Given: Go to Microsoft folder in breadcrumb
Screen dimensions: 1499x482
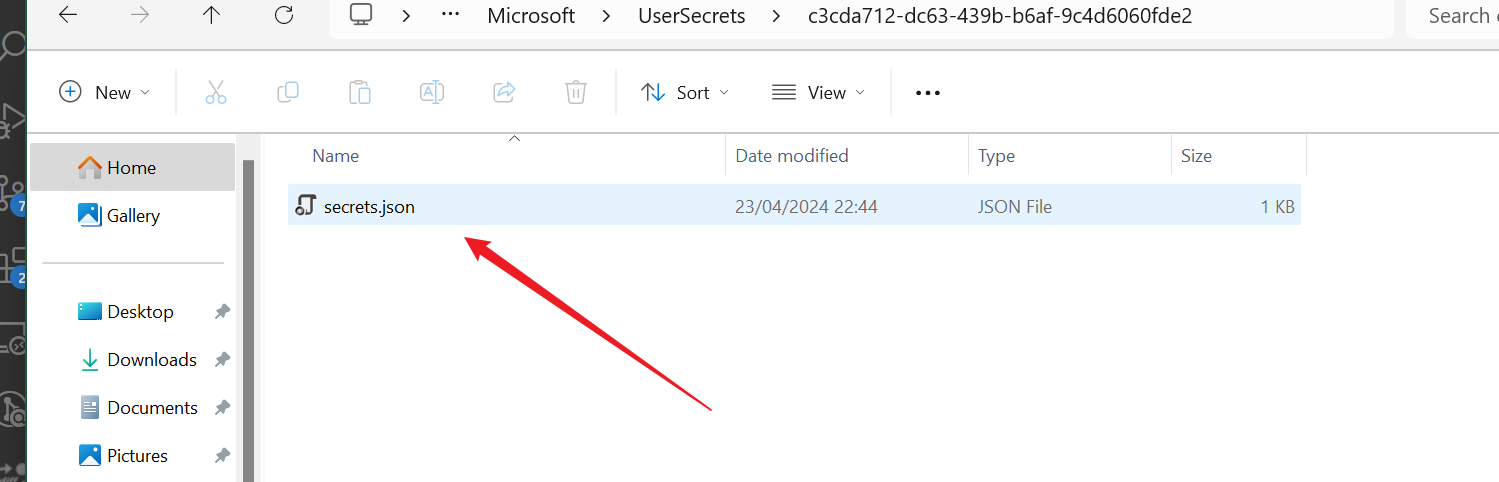Looking at the screenshot, I should [x=531, y=15].
